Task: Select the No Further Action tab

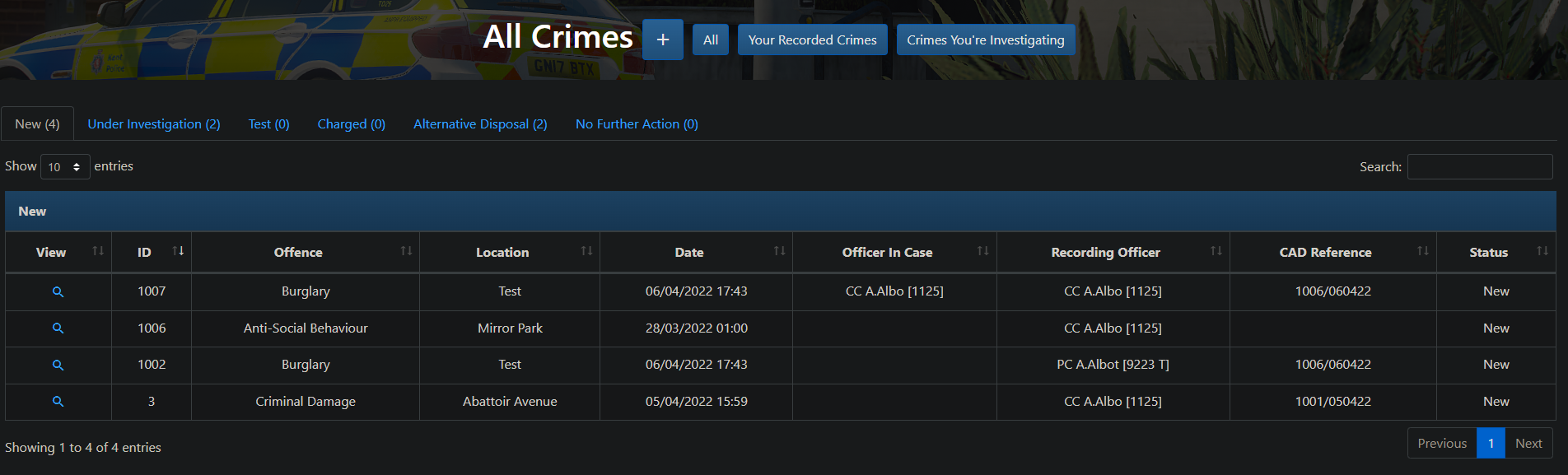Action: pyautogui.click(x=637, y=124)
